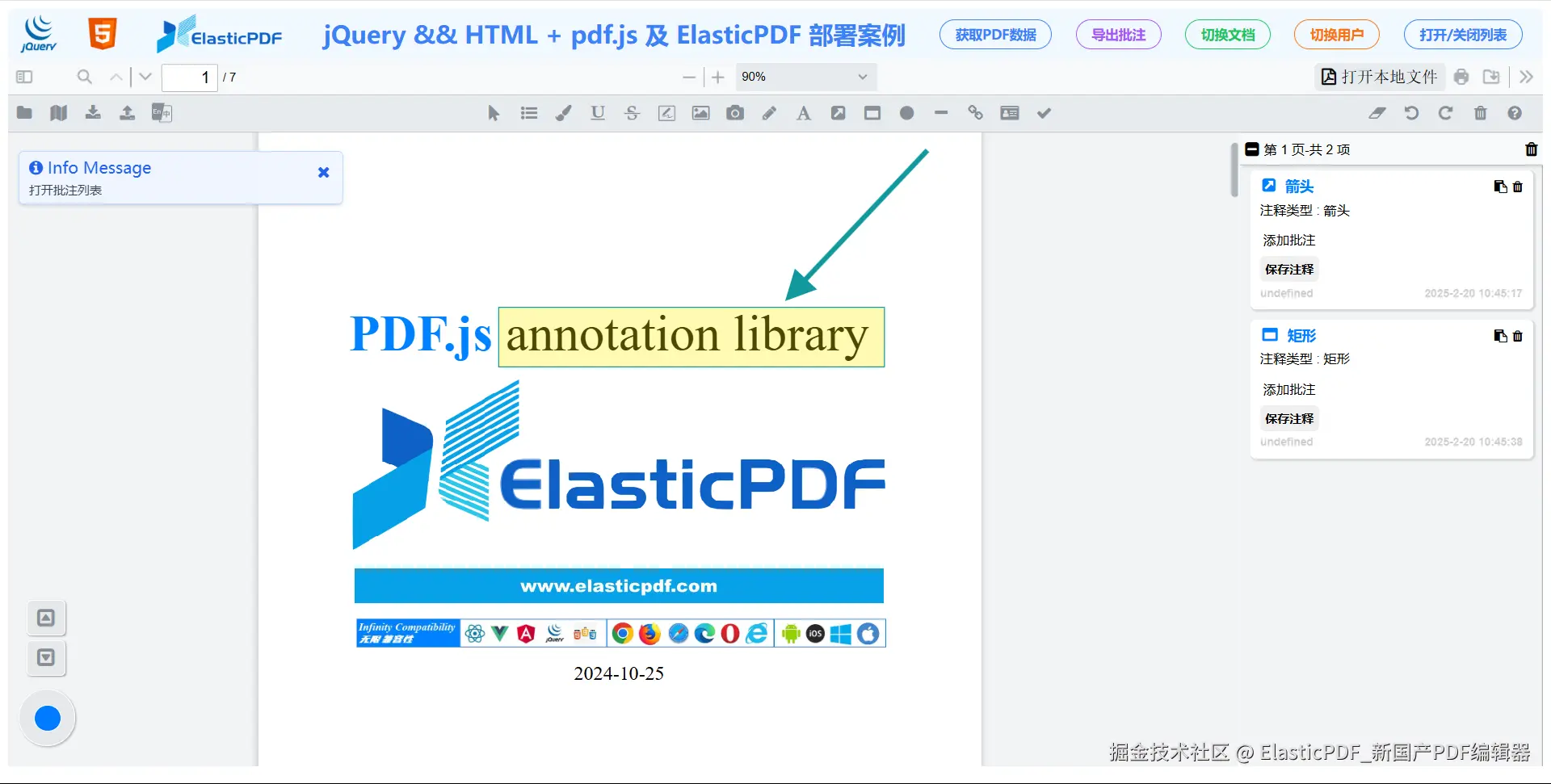Undo the last annotation action
Screen dimensions: 1551x784
1411,113
